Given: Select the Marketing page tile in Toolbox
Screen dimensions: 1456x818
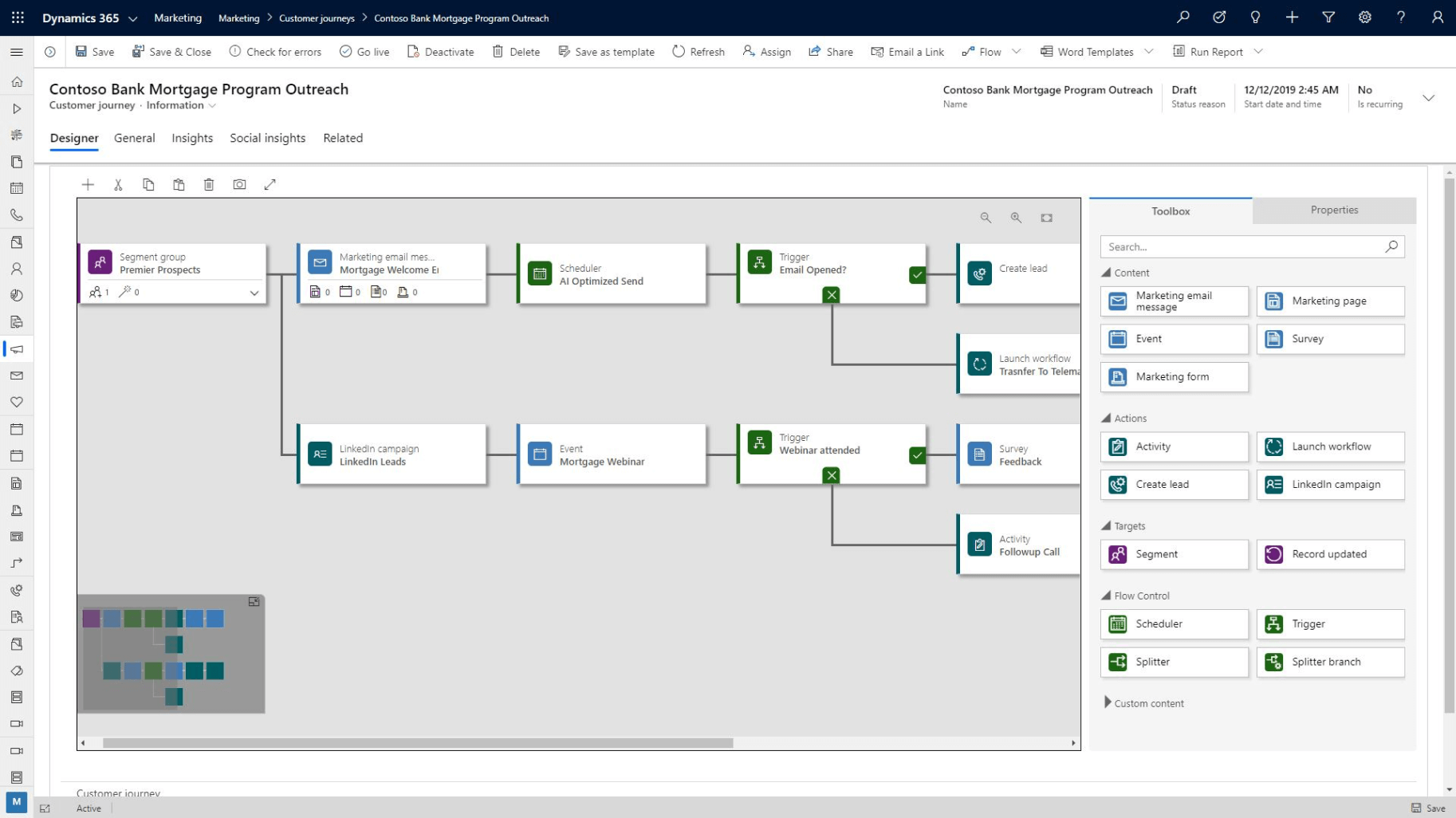Looking at the screenshot, I should tap(1330, 301).
